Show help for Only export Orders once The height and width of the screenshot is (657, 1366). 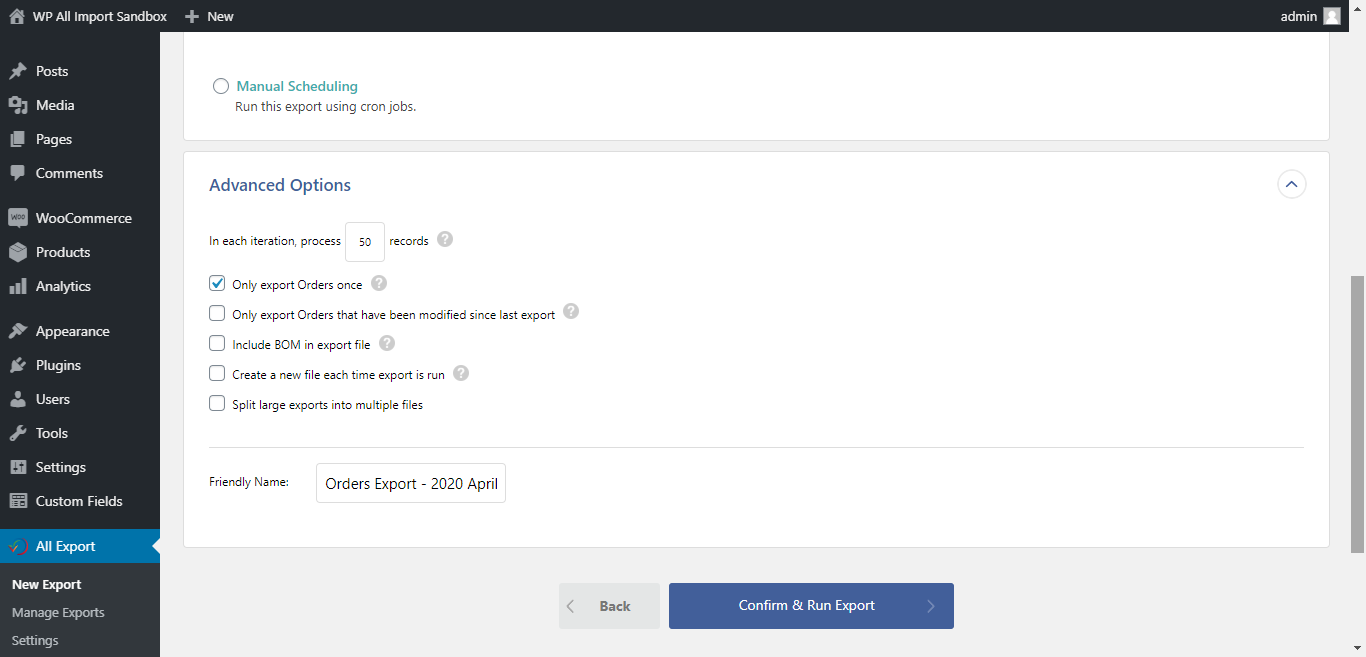[379, 283]
